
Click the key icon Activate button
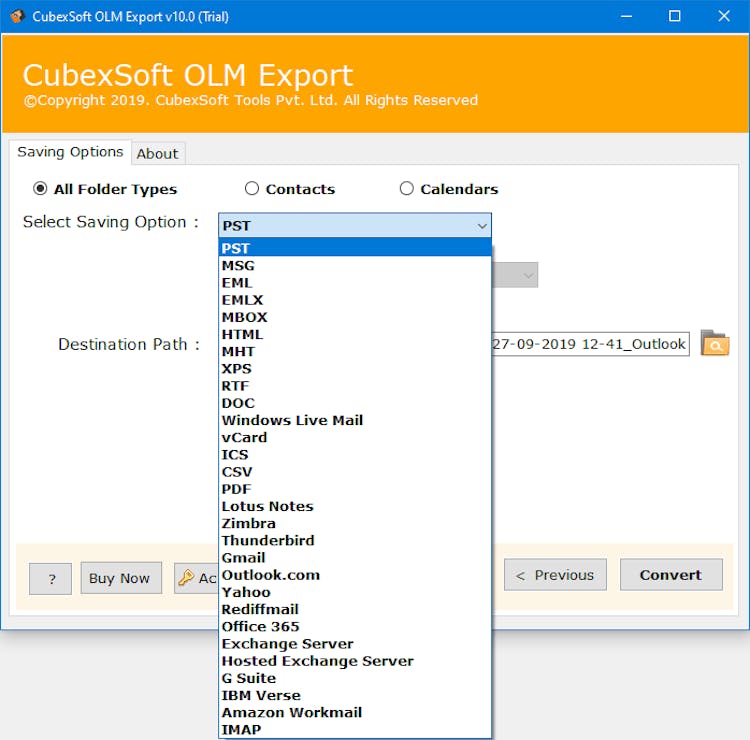click(197, 578)
